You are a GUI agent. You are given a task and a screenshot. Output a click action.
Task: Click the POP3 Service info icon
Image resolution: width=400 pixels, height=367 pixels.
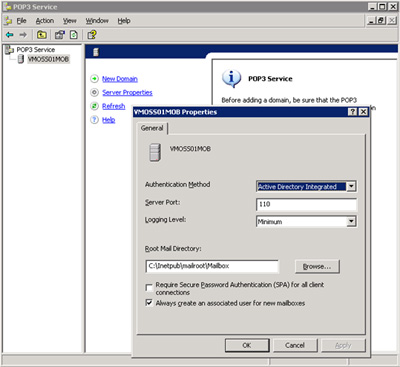point(231,79)
